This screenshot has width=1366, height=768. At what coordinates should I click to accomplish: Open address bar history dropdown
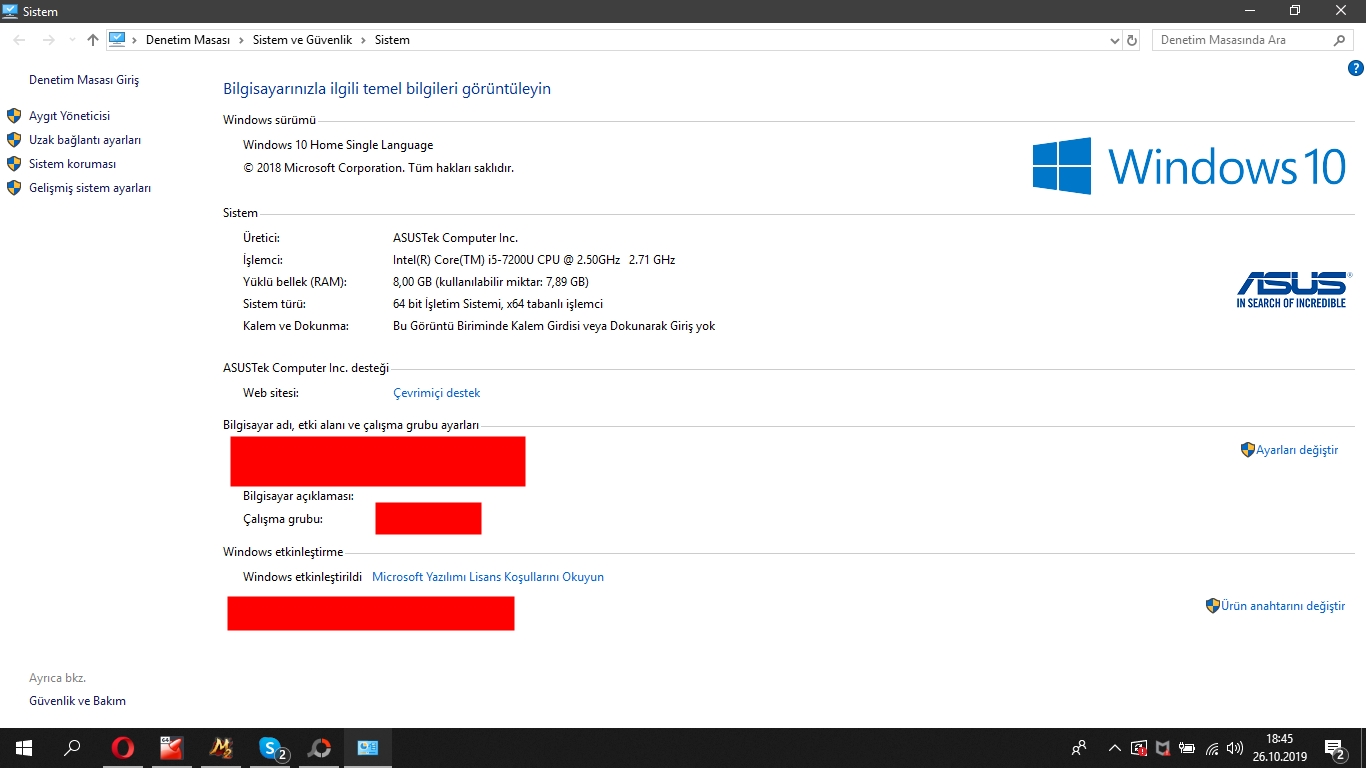[x=1115, y=40]
